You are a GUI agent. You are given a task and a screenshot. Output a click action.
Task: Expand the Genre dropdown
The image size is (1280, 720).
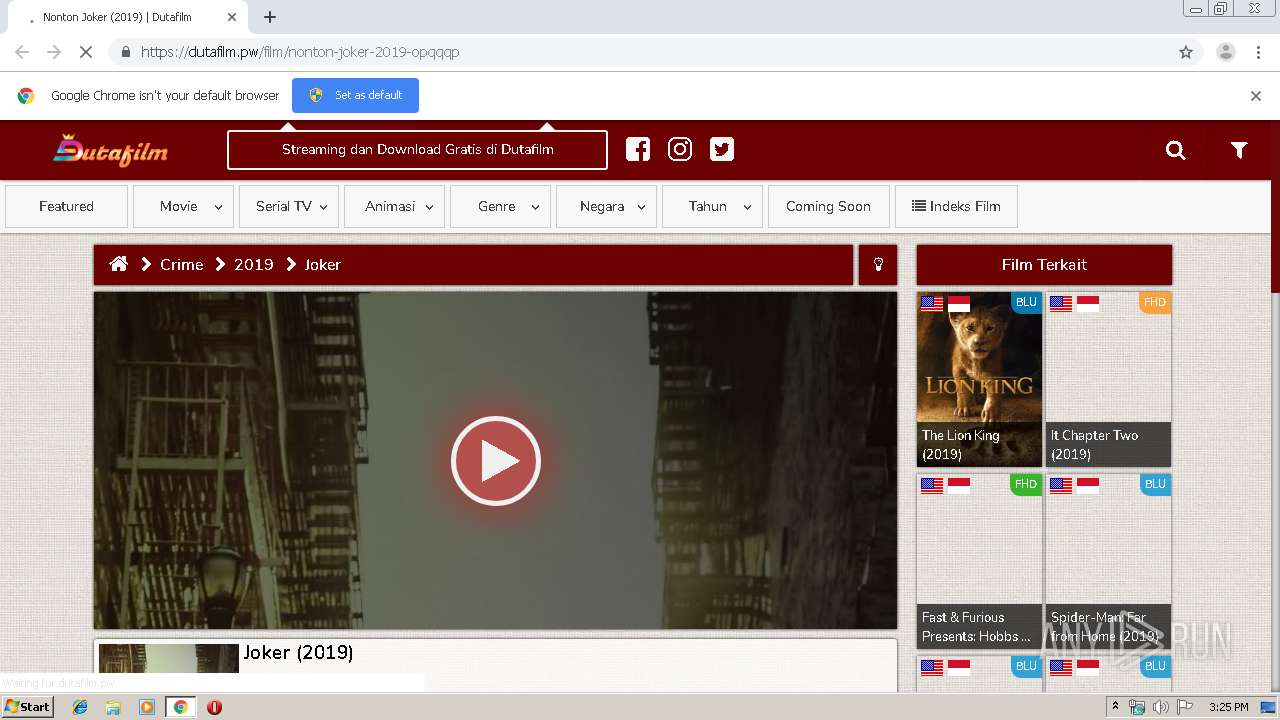[x=500, y=206]
